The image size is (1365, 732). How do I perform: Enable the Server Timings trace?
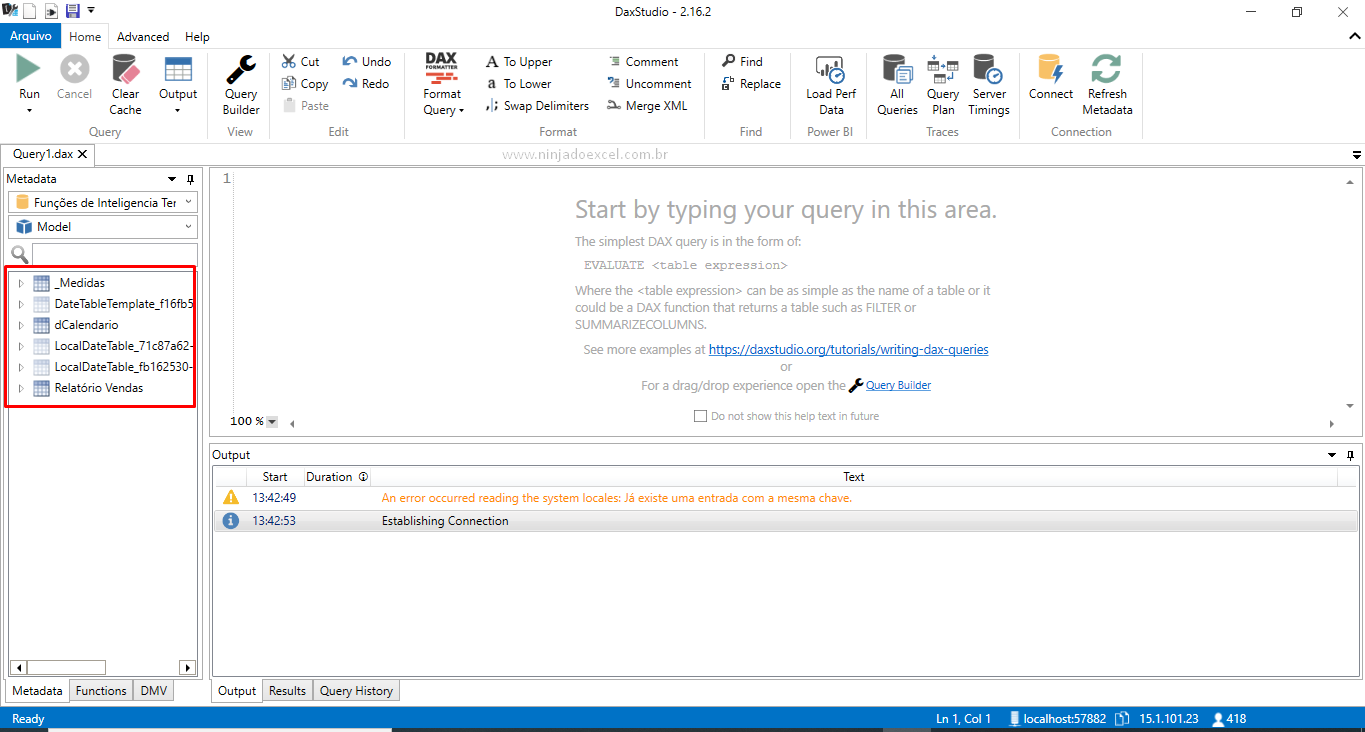[x=989, y=84]
